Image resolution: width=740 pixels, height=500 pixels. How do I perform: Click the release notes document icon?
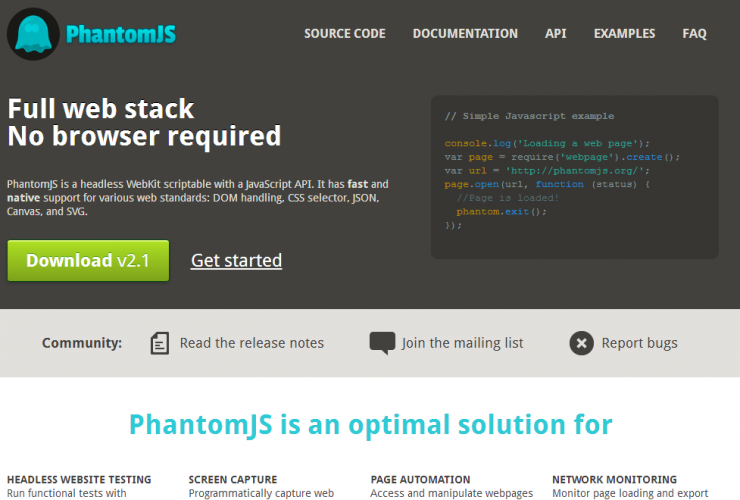(x=159, y=343)
